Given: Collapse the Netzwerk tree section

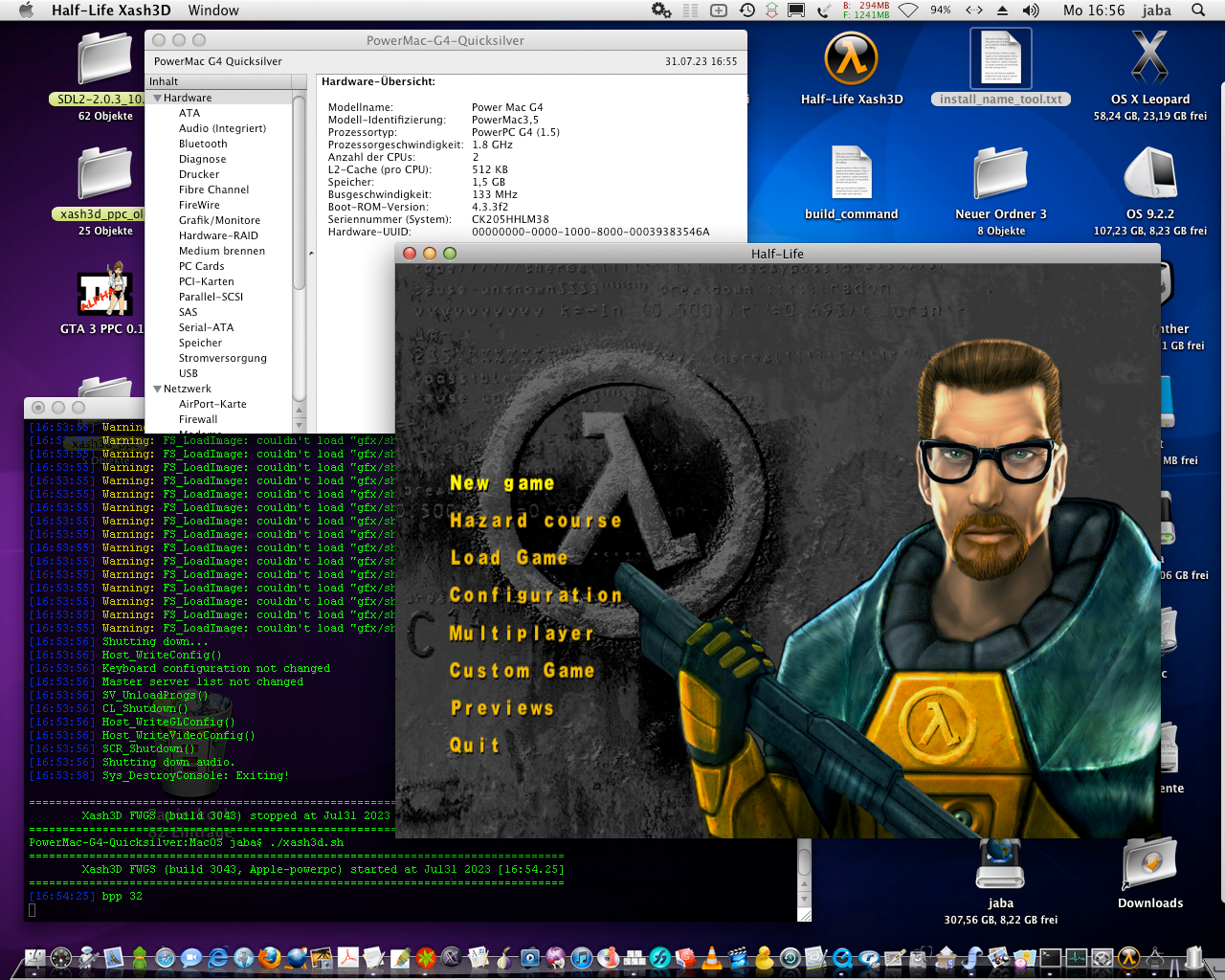Looking at the screenshot, I should [157, 389].
